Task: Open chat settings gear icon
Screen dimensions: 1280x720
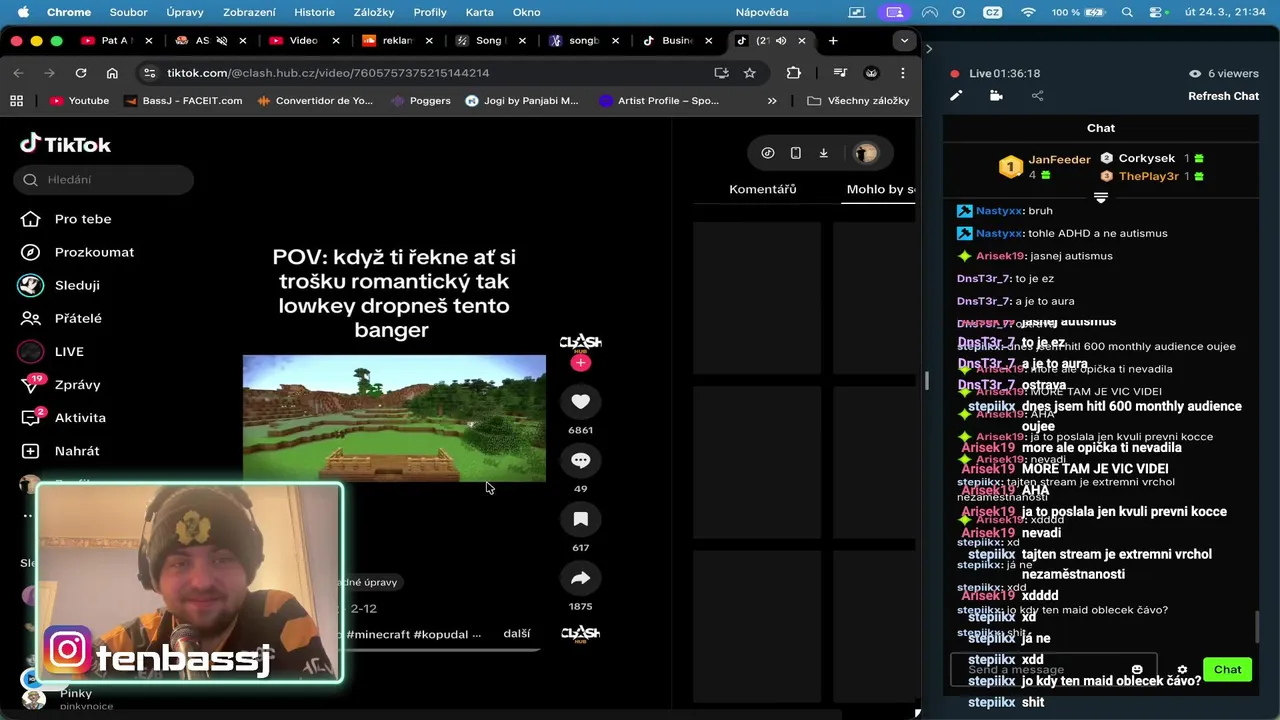Action: pos(1182,670)
